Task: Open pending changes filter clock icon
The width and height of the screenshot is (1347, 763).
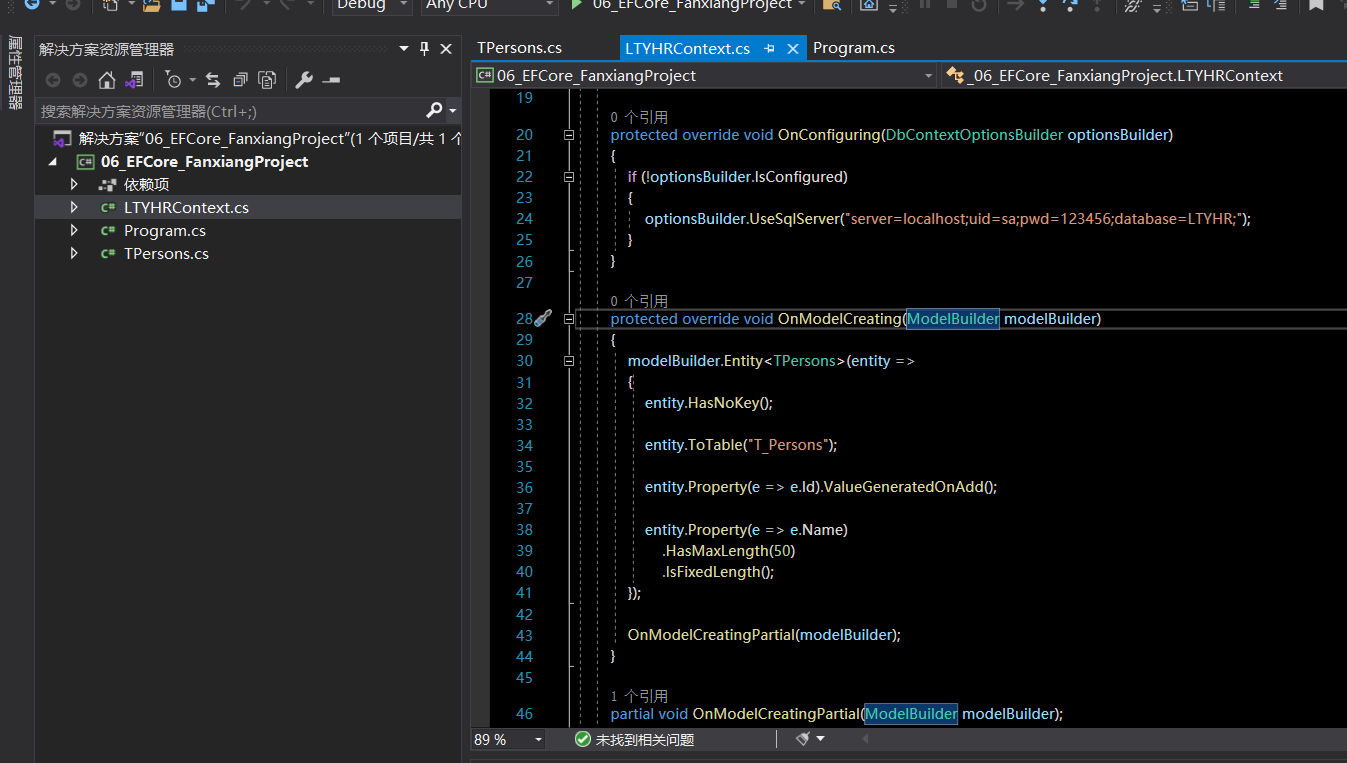Action: [x=174, y=80]
